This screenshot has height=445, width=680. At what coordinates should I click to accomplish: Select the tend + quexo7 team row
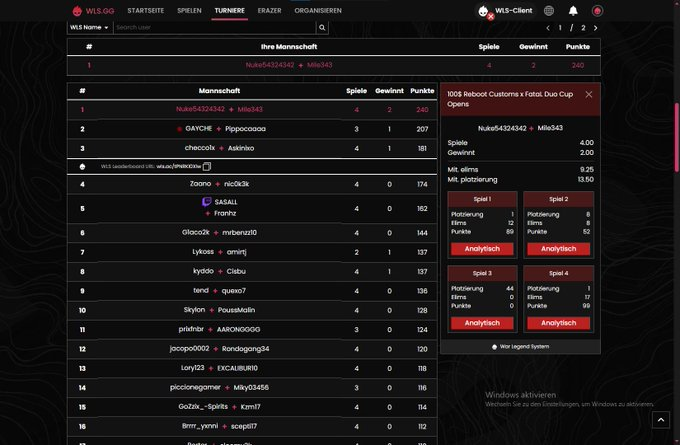click(x=252, y=291)
